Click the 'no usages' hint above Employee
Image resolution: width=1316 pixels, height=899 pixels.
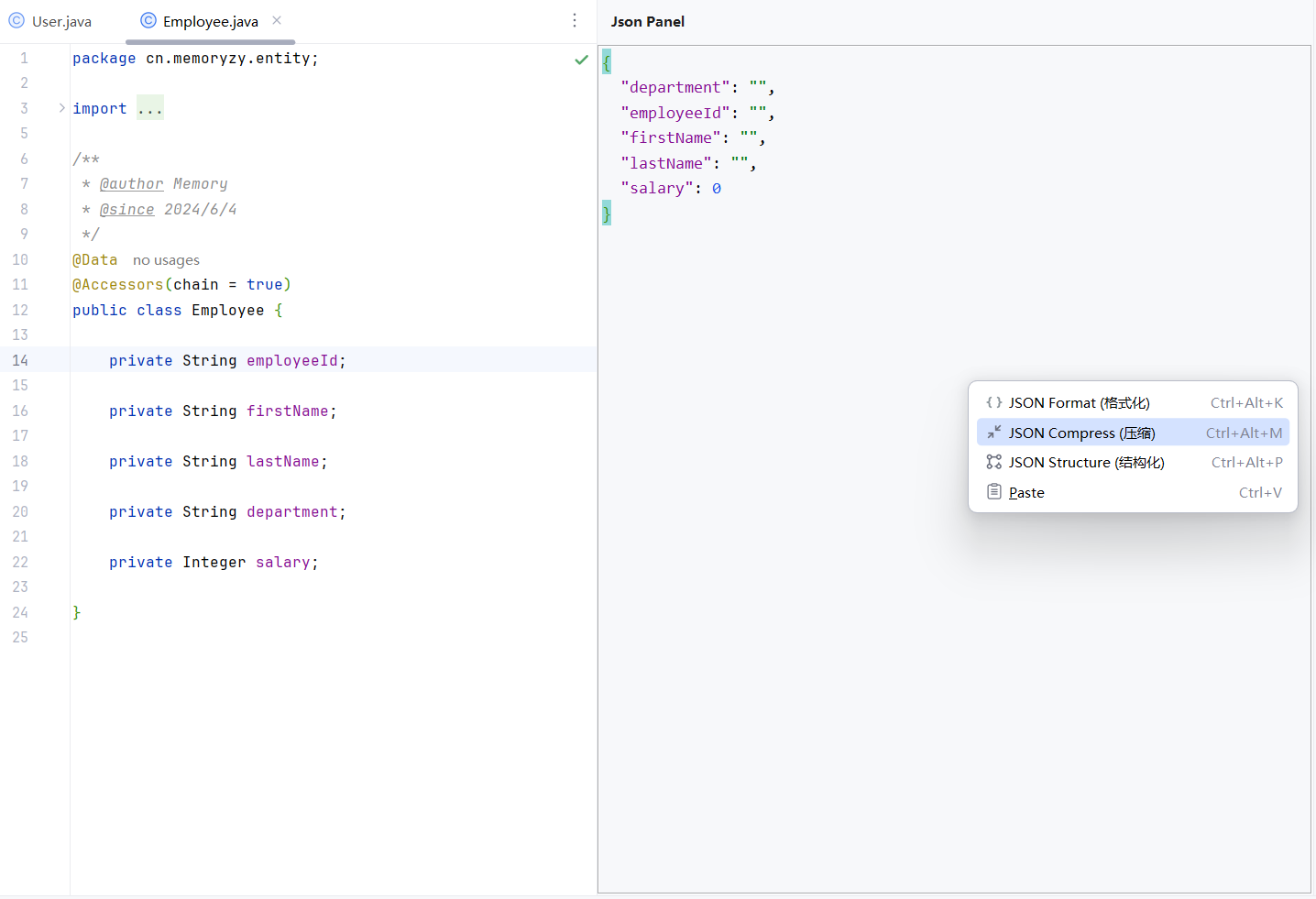166,259
